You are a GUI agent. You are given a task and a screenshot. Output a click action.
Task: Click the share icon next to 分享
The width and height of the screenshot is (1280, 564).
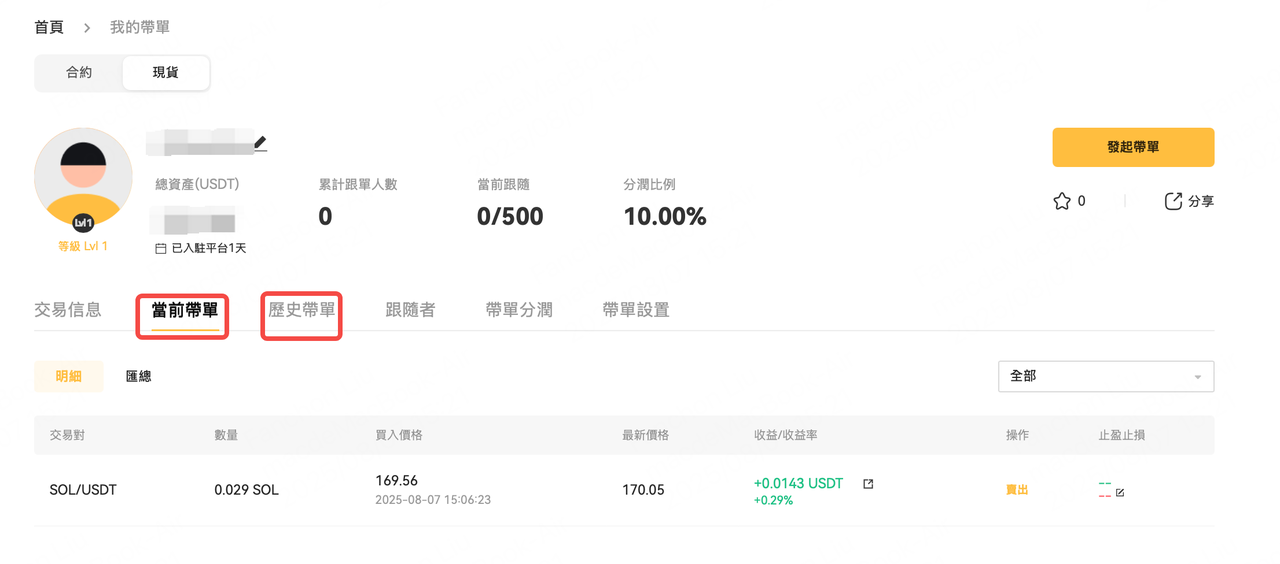click(1173, 201)
